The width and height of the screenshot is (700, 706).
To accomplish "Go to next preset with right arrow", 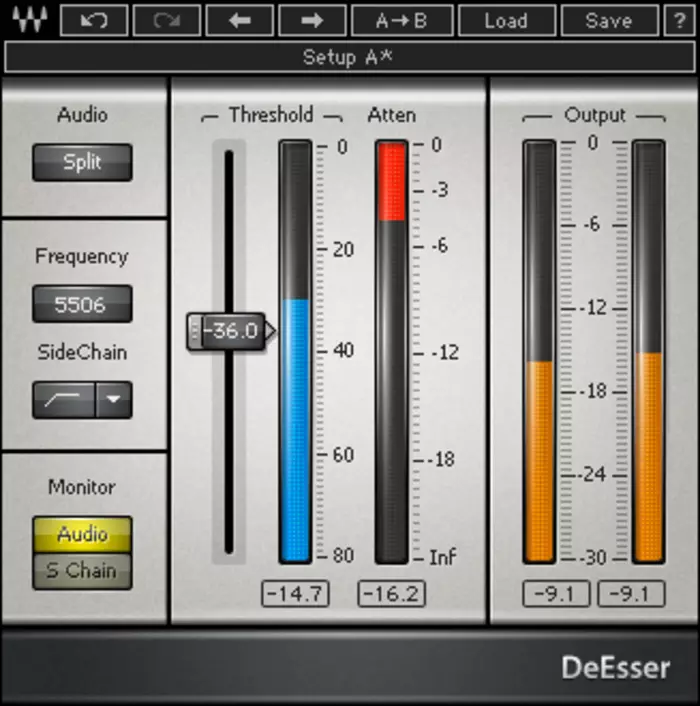I will point(311,19).
